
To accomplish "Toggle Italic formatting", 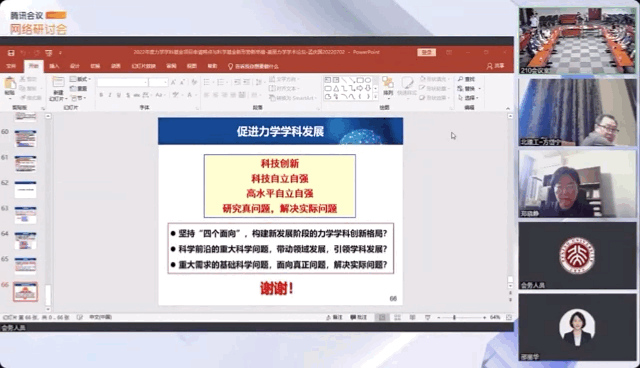I will [x=109, y=95].
